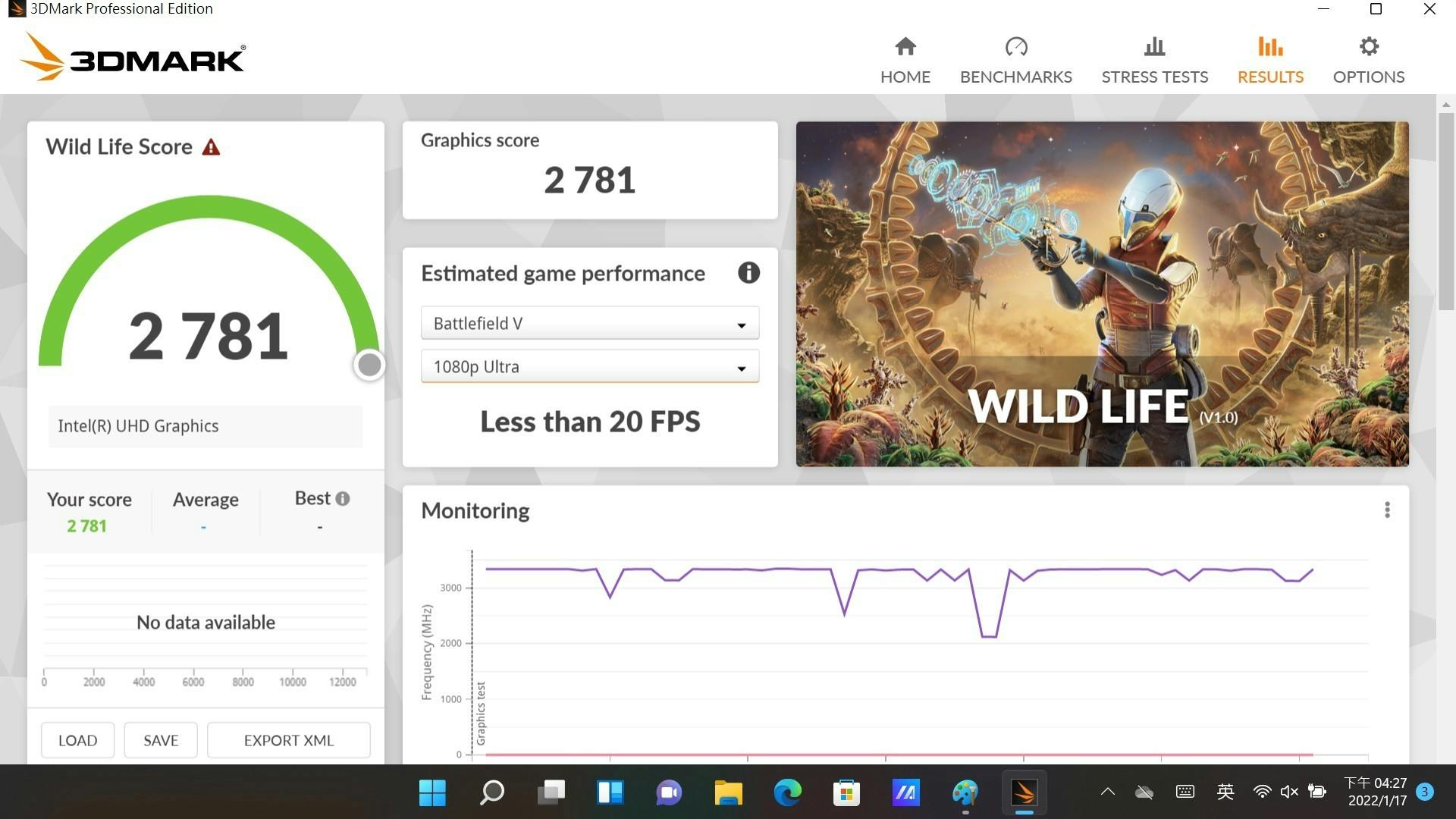Click the EXPORT XML button
This screenshot has width=1456, height=819.
coord(288,740)
